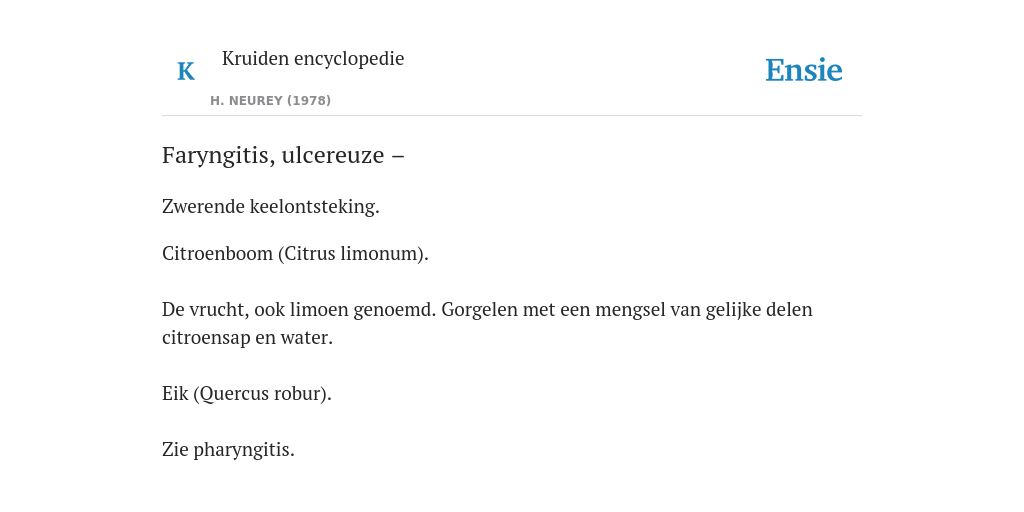The height and width of the screenshot is (512, 1024).
Task: Open the Ensie logo homepage link
Action: [803, 71]
